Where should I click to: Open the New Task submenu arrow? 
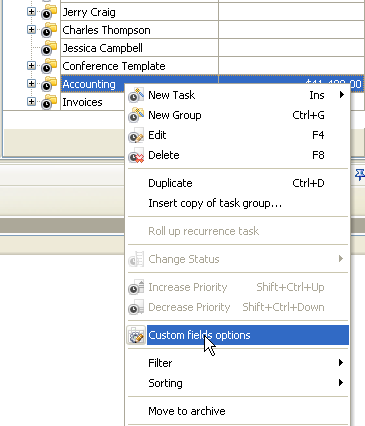[341, 95]
